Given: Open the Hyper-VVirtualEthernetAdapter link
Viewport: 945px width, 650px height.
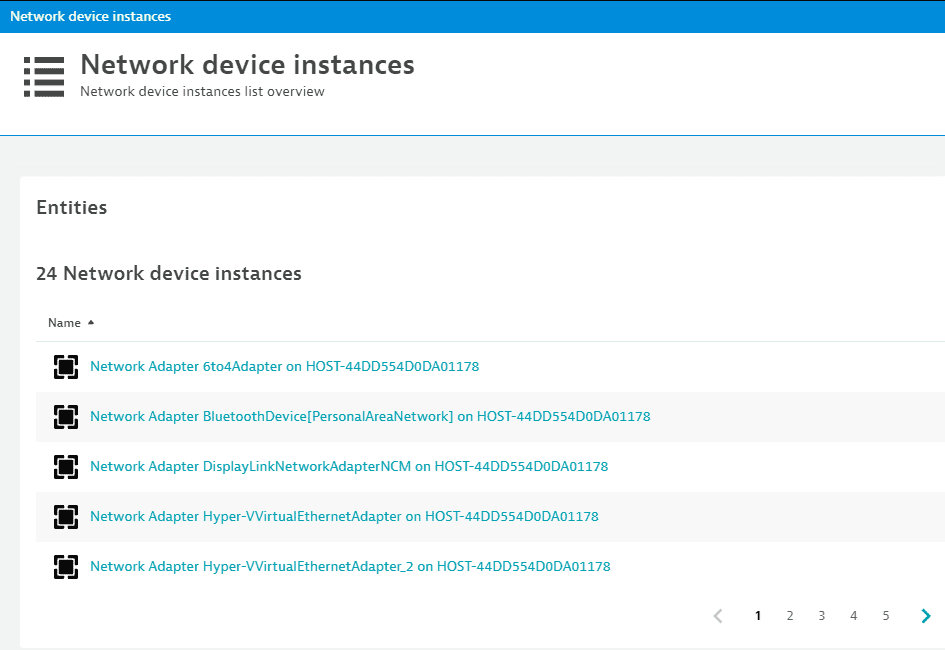Looking at the screenshot, I should pos(344,517).
